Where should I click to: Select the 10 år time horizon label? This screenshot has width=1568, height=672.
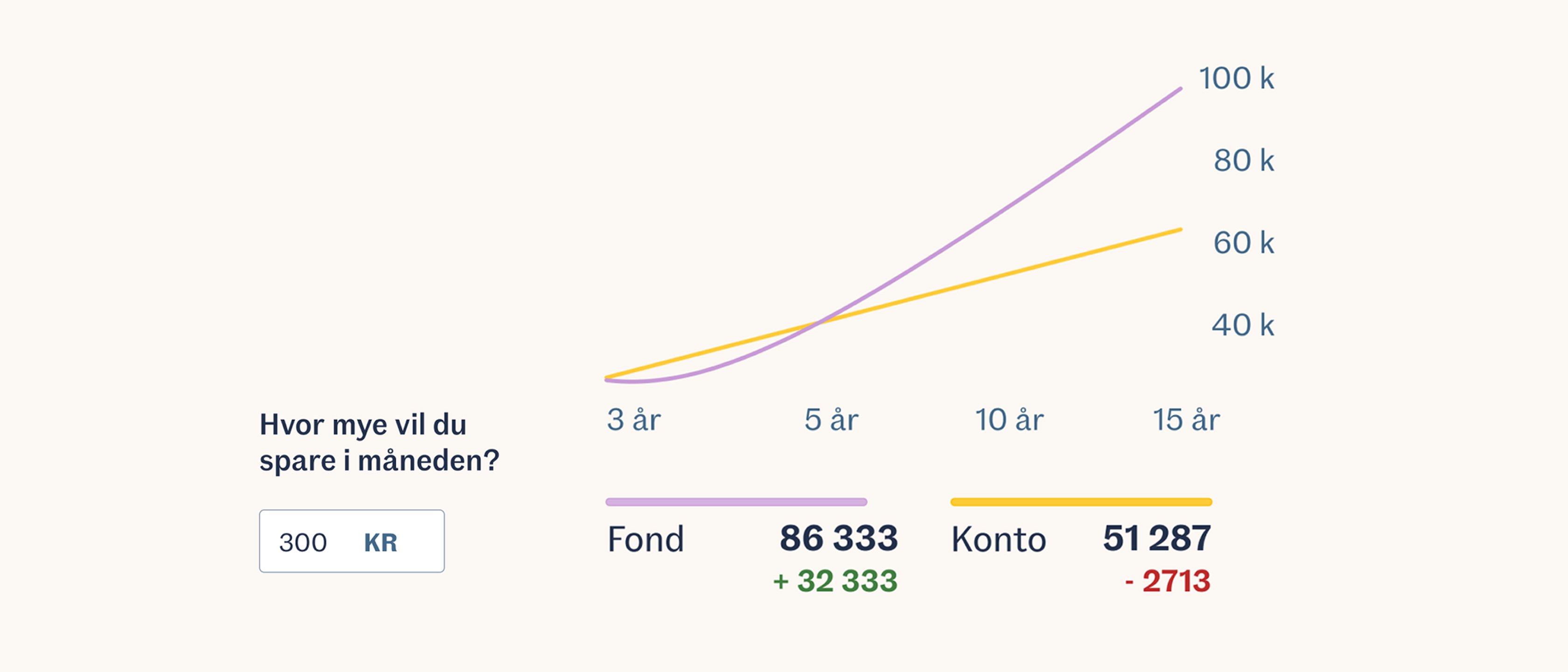pos(1009,420)
